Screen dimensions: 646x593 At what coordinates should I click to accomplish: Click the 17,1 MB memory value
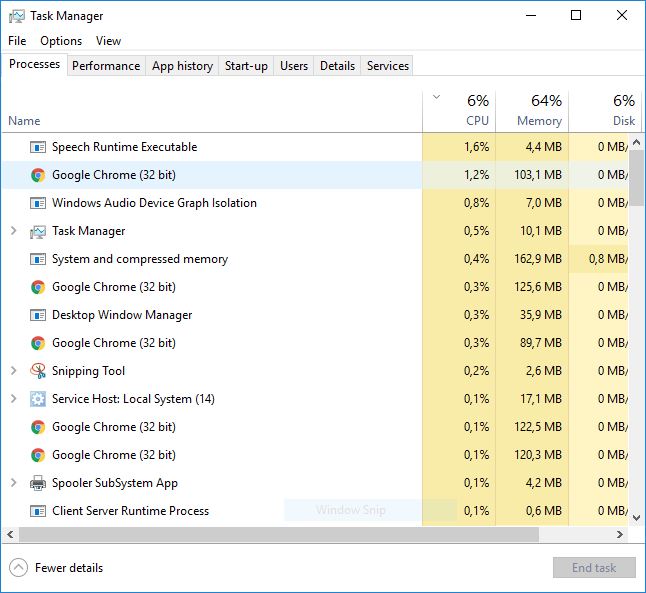tap(541, 399)
